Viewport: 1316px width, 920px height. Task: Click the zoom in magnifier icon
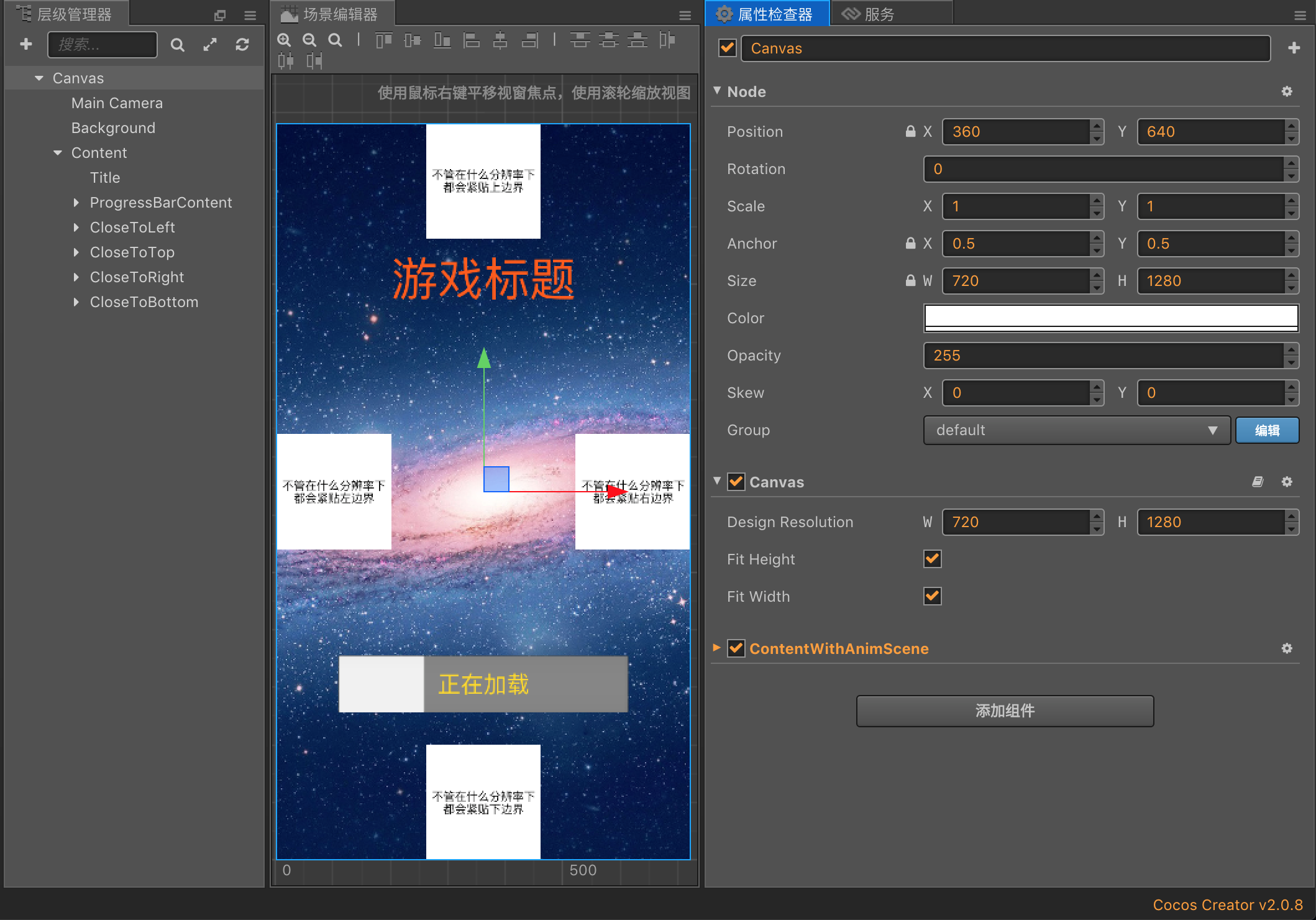[284, 40]
